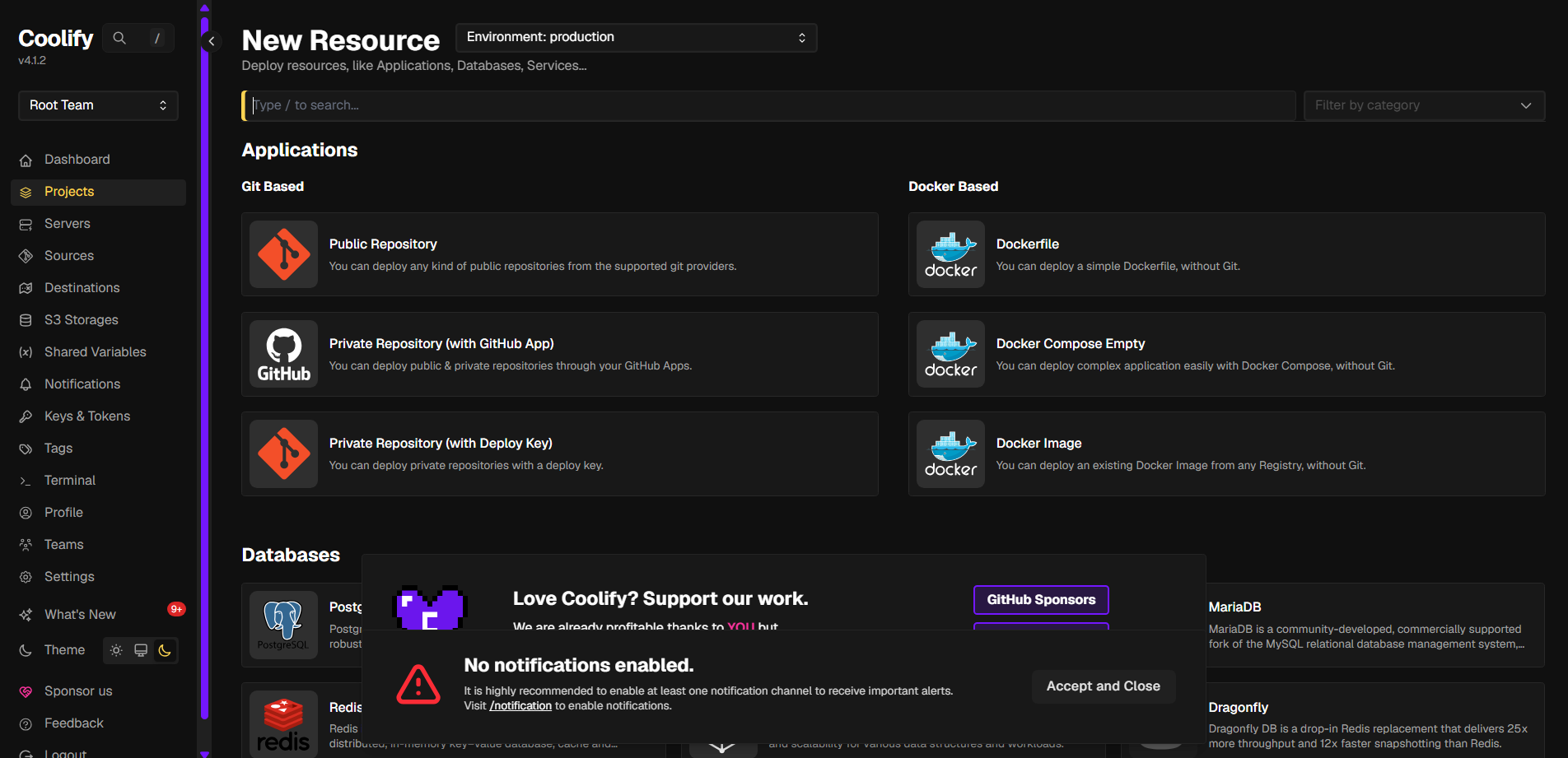This screenshot has height=758, width=1568.
Task: Click the resource search input field
Action: coord(769,105)
